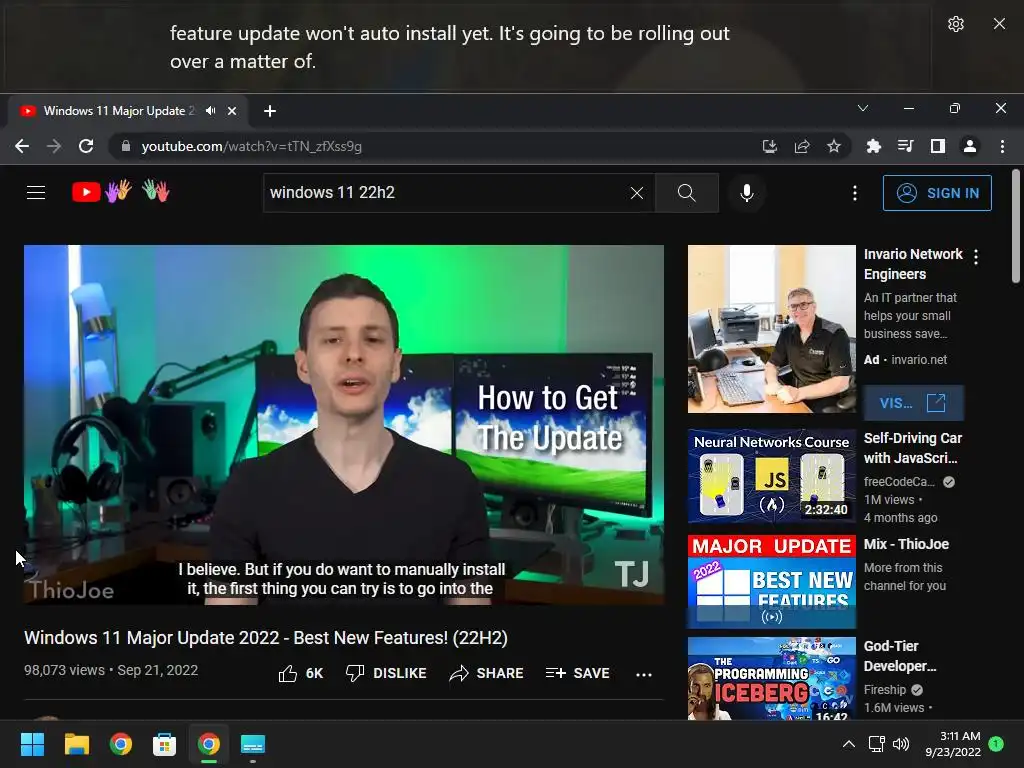Like the video with 6K thumbs up
This screenshot has width=1024, height=768.
300,673
